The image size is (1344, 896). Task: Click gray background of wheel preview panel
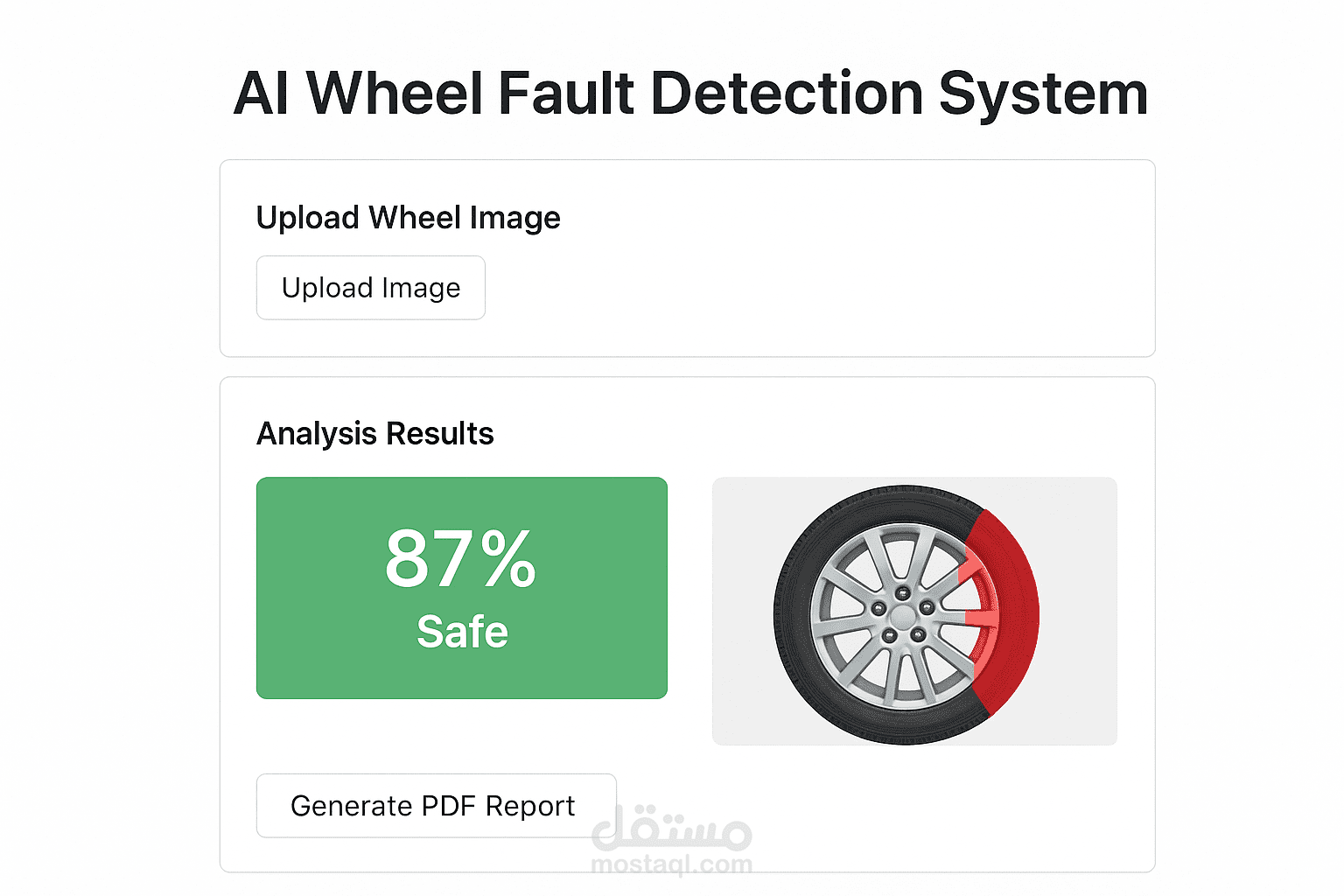pyautogui.click(x=1081, y=700)
